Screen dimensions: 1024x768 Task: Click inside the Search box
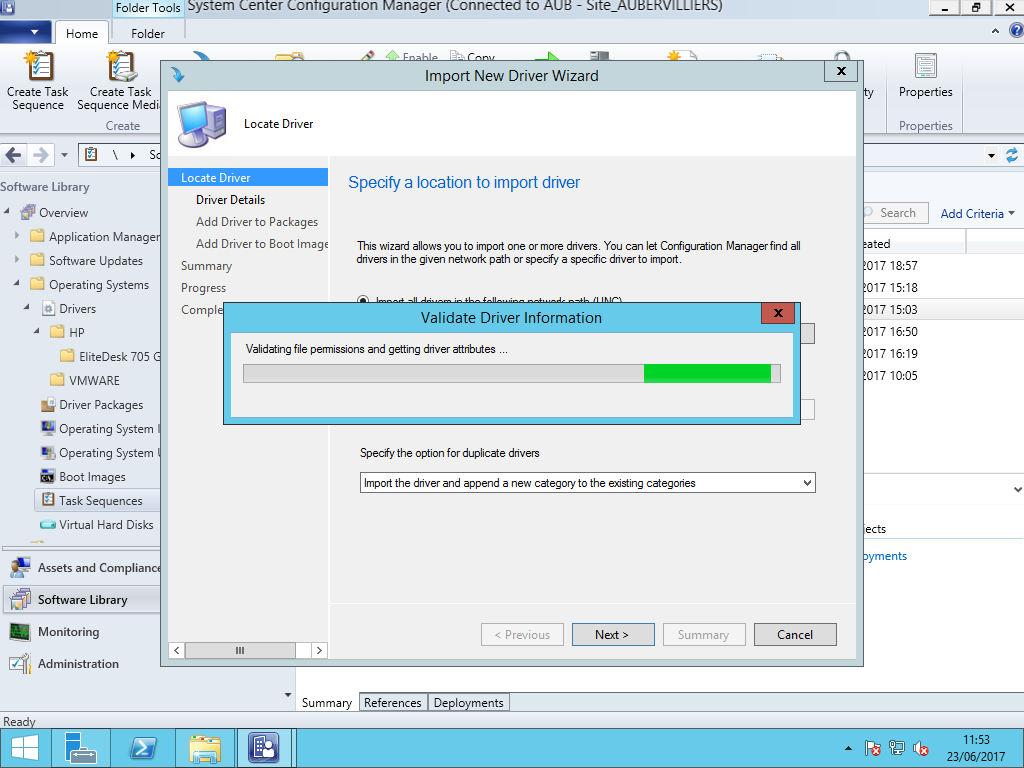click(895, 213)
